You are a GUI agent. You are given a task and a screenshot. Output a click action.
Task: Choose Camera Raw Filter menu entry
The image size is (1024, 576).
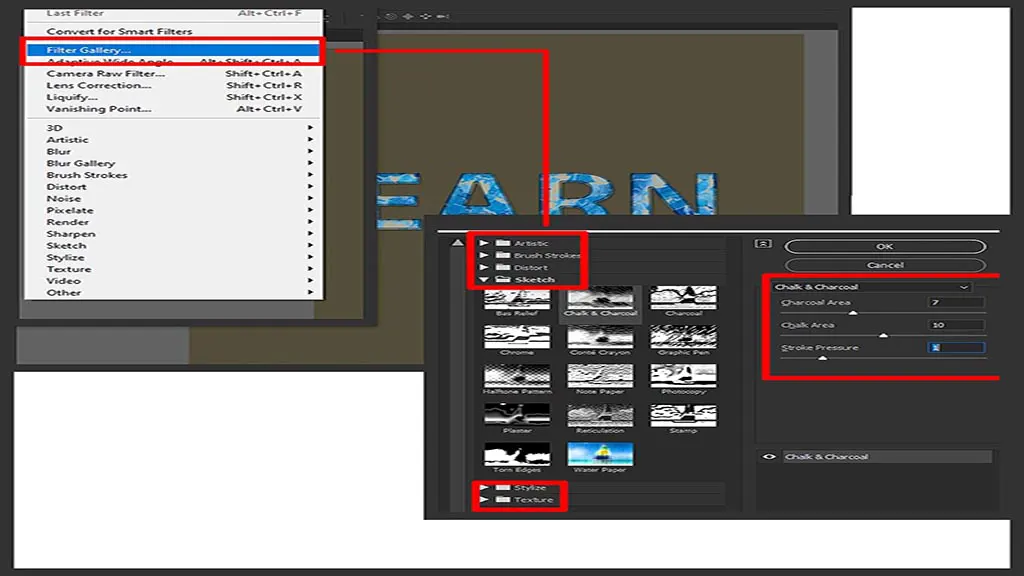click(174, 74)
